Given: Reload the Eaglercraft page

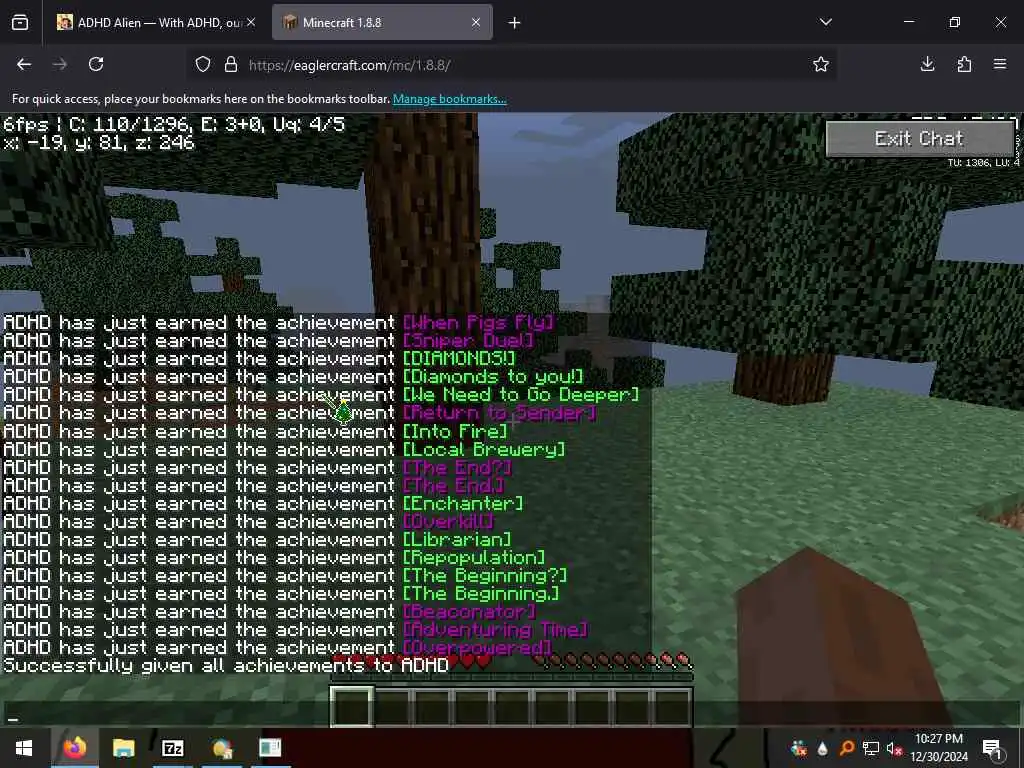Looking at the screenshot, I should pyautogui.click(x=96, y=64).
